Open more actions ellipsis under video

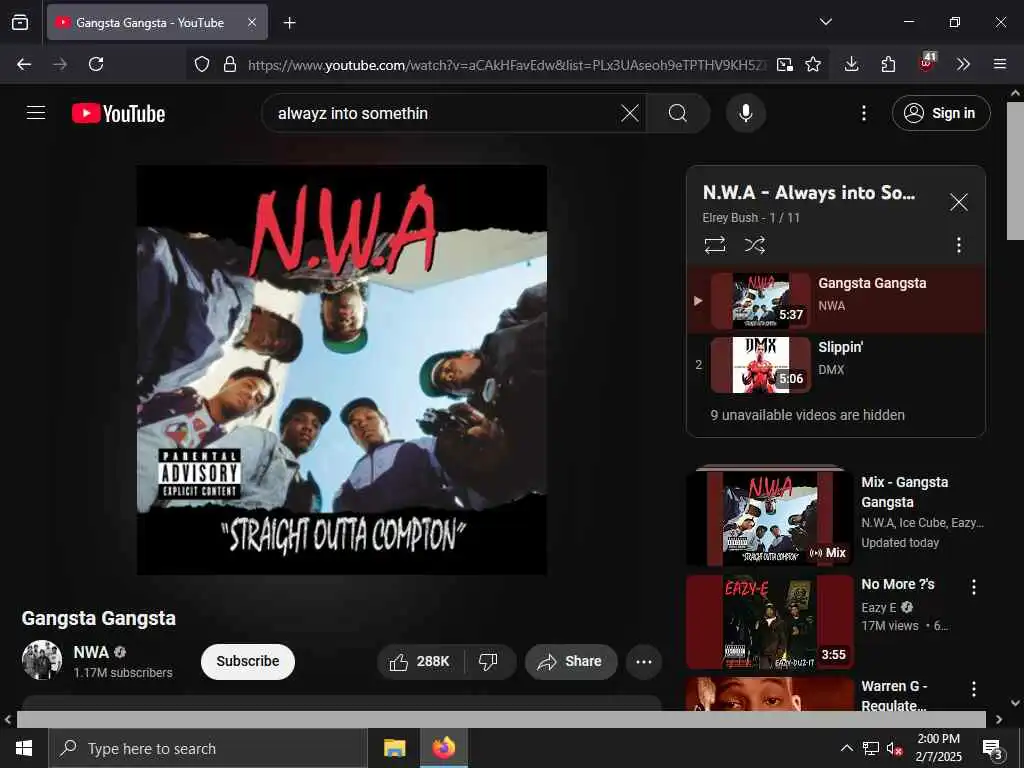coord(644,662)
